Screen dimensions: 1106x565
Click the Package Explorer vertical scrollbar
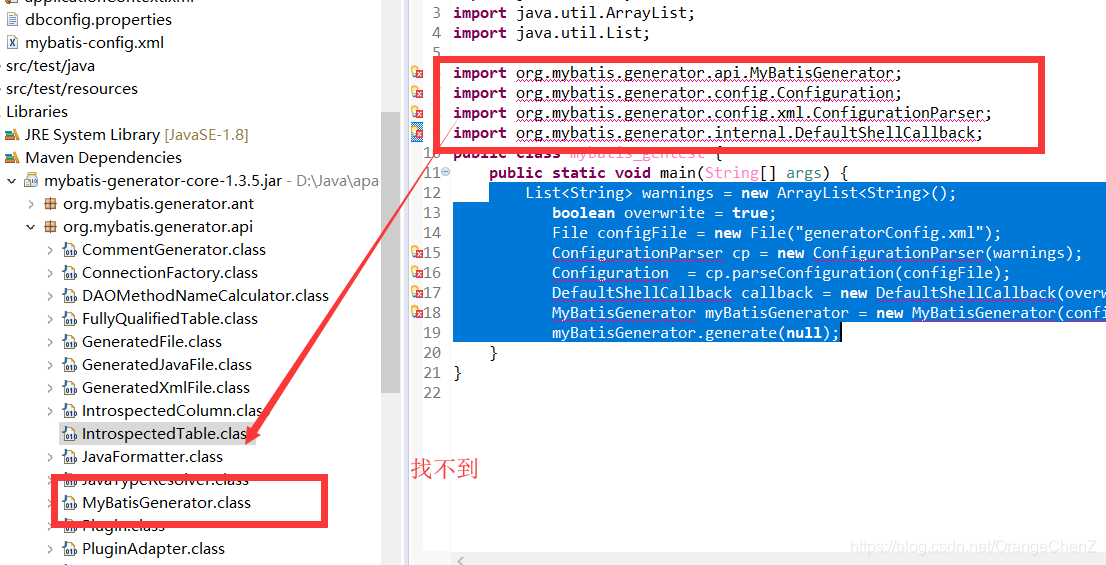[x=390, y=253]
